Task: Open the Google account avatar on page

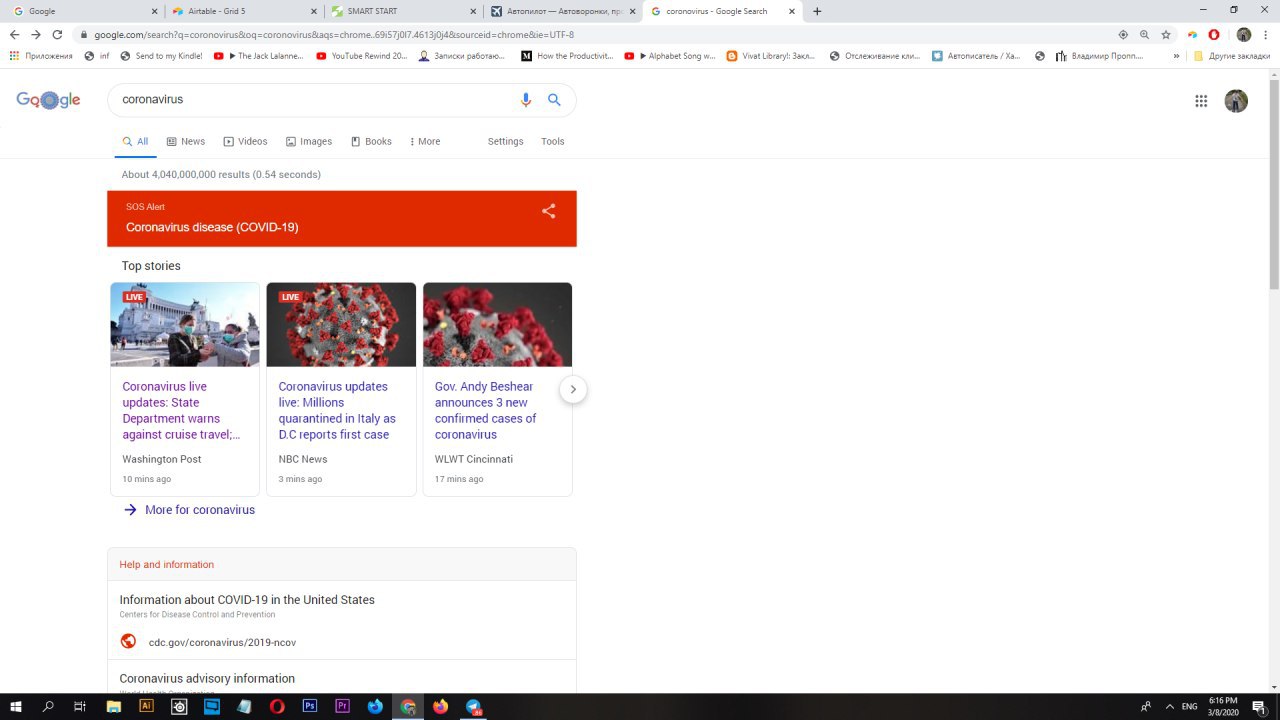Action: (x=1236, y=100)
